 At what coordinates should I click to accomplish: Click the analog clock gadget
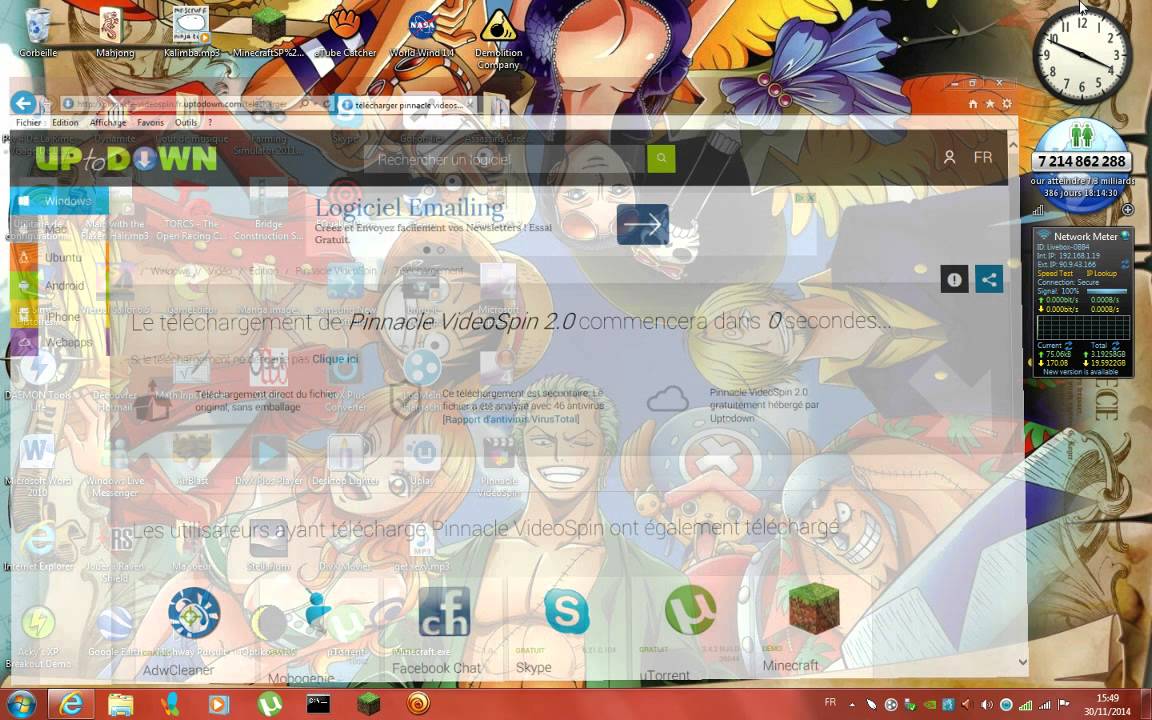(x=1082, y=56)
